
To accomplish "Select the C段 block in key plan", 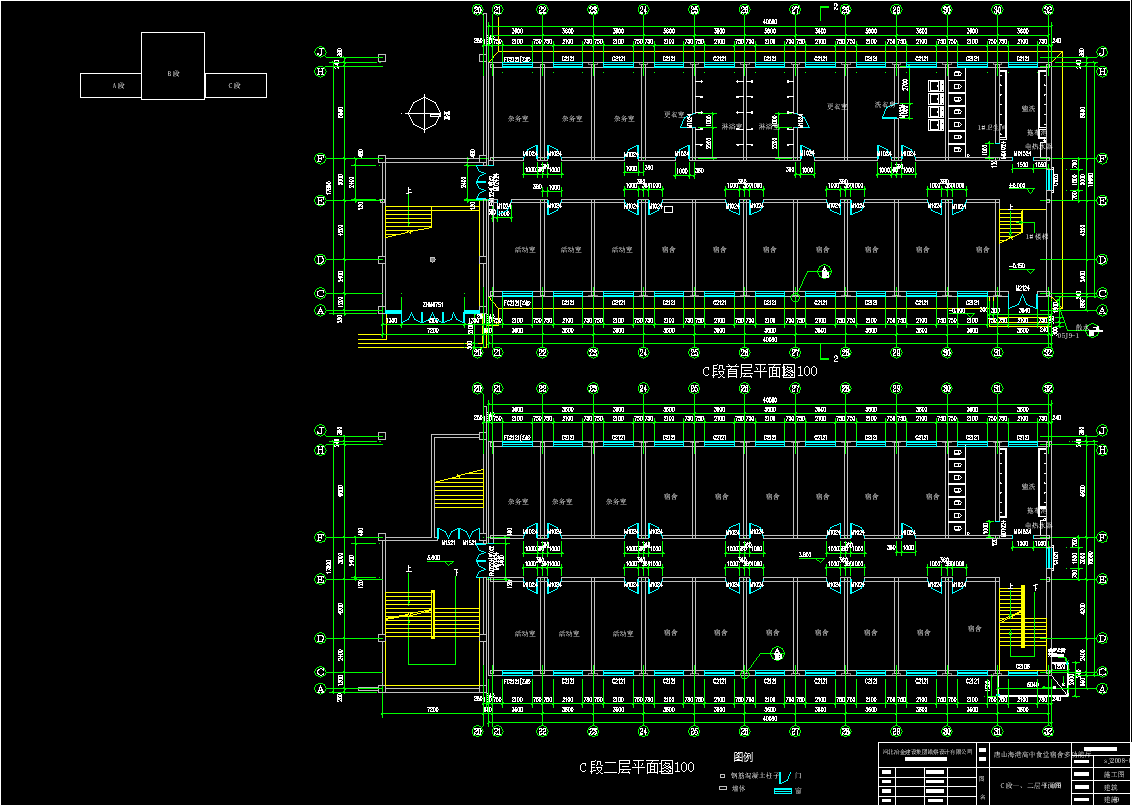I will (x=236, y=86).
